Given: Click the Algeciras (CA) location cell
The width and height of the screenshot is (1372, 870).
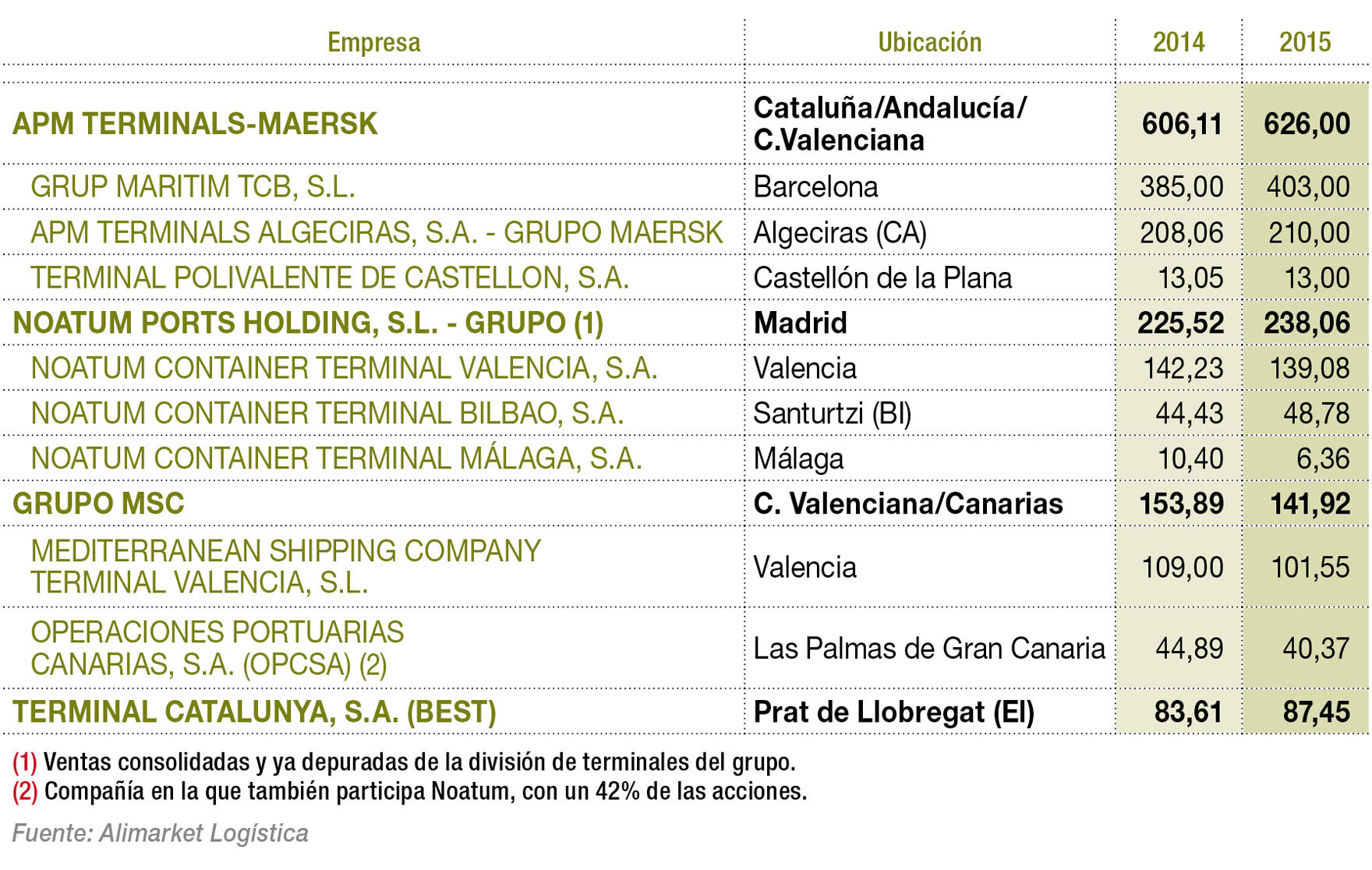Looking at the screenshot, I should 840,232.
